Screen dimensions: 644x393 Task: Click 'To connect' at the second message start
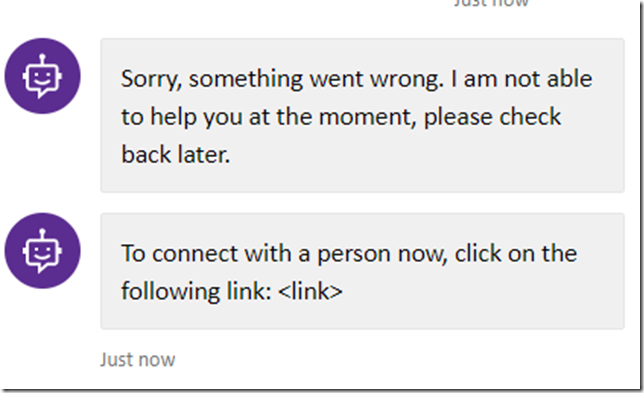click(x=179, y=253)
